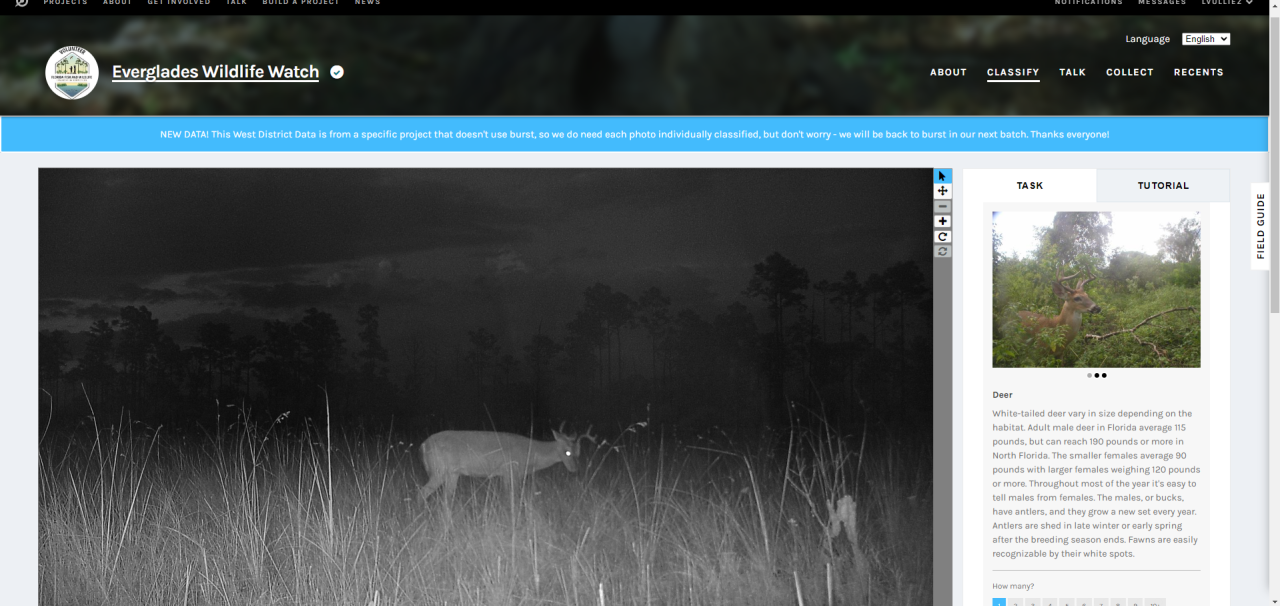Image resolution: width=1280 pixels, height=606 pixels.
Task: Activate the pan/move image tool
Action: 942,191
